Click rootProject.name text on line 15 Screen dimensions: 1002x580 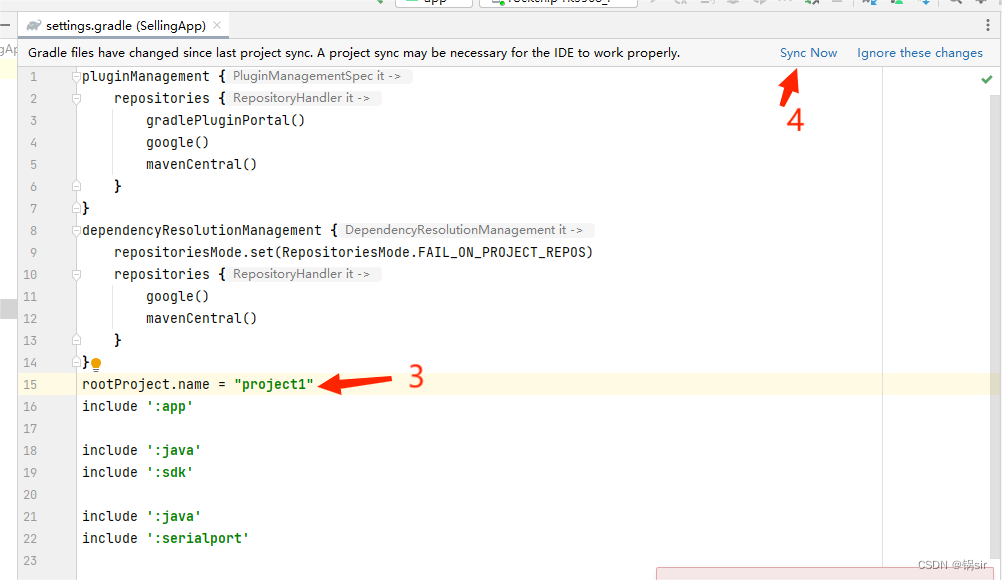146,385
